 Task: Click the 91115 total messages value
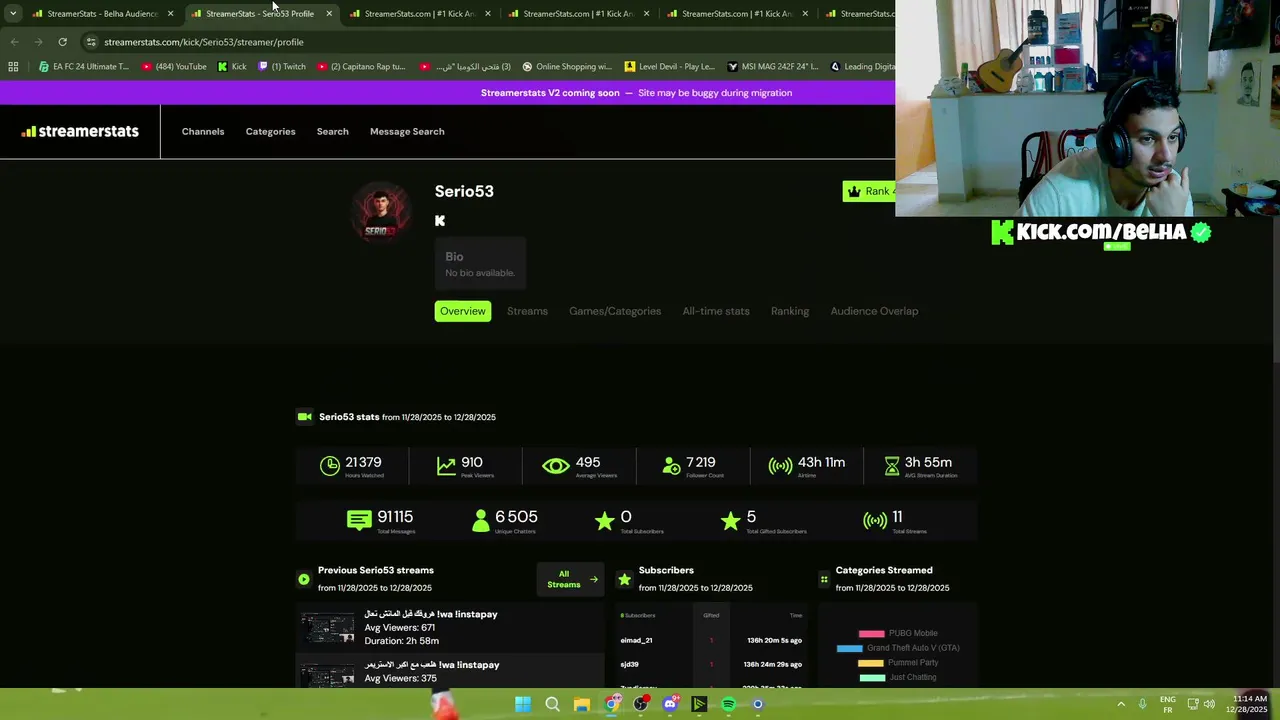tap(395, 517)
